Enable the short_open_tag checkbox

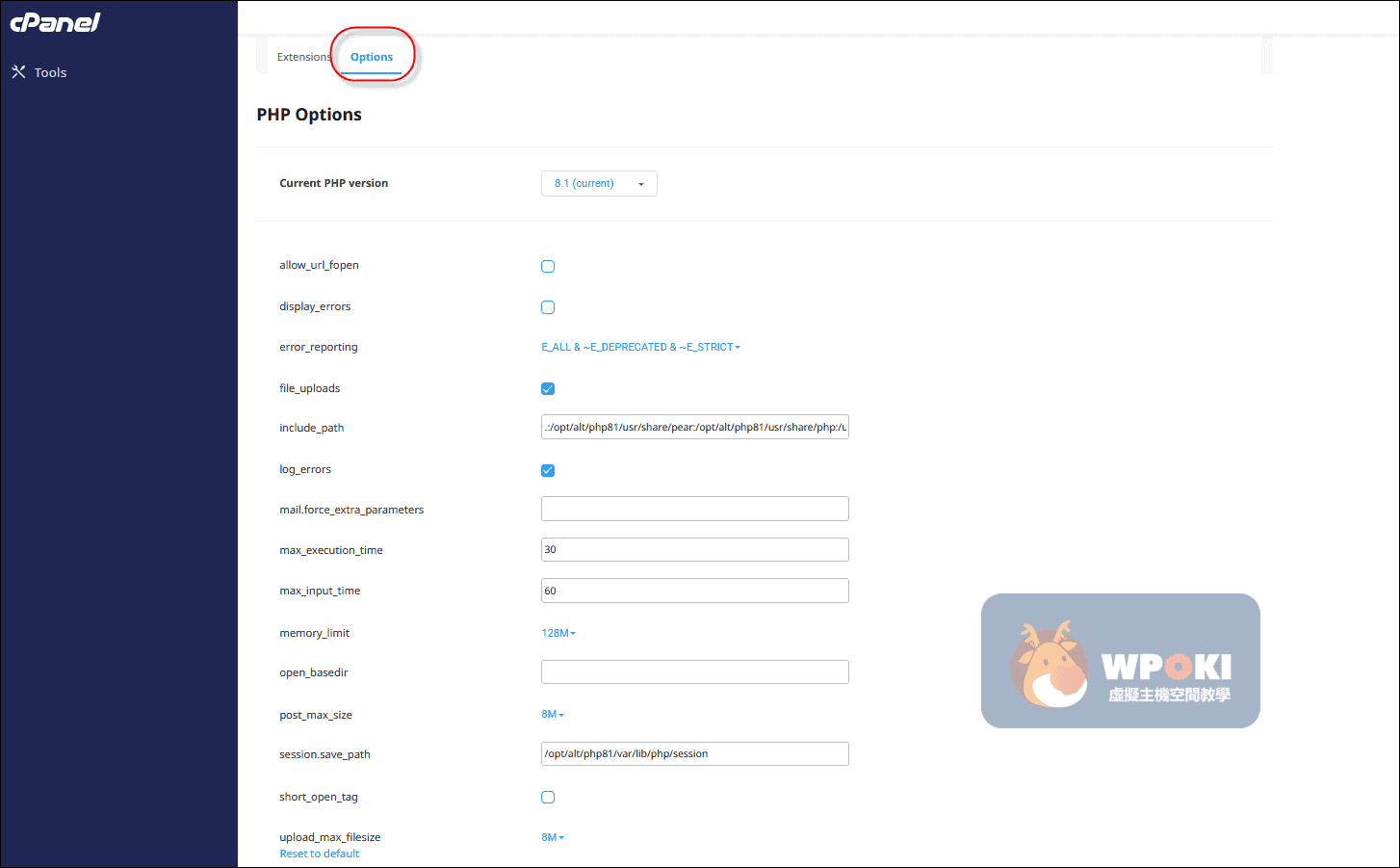click(x=548, y=798)
